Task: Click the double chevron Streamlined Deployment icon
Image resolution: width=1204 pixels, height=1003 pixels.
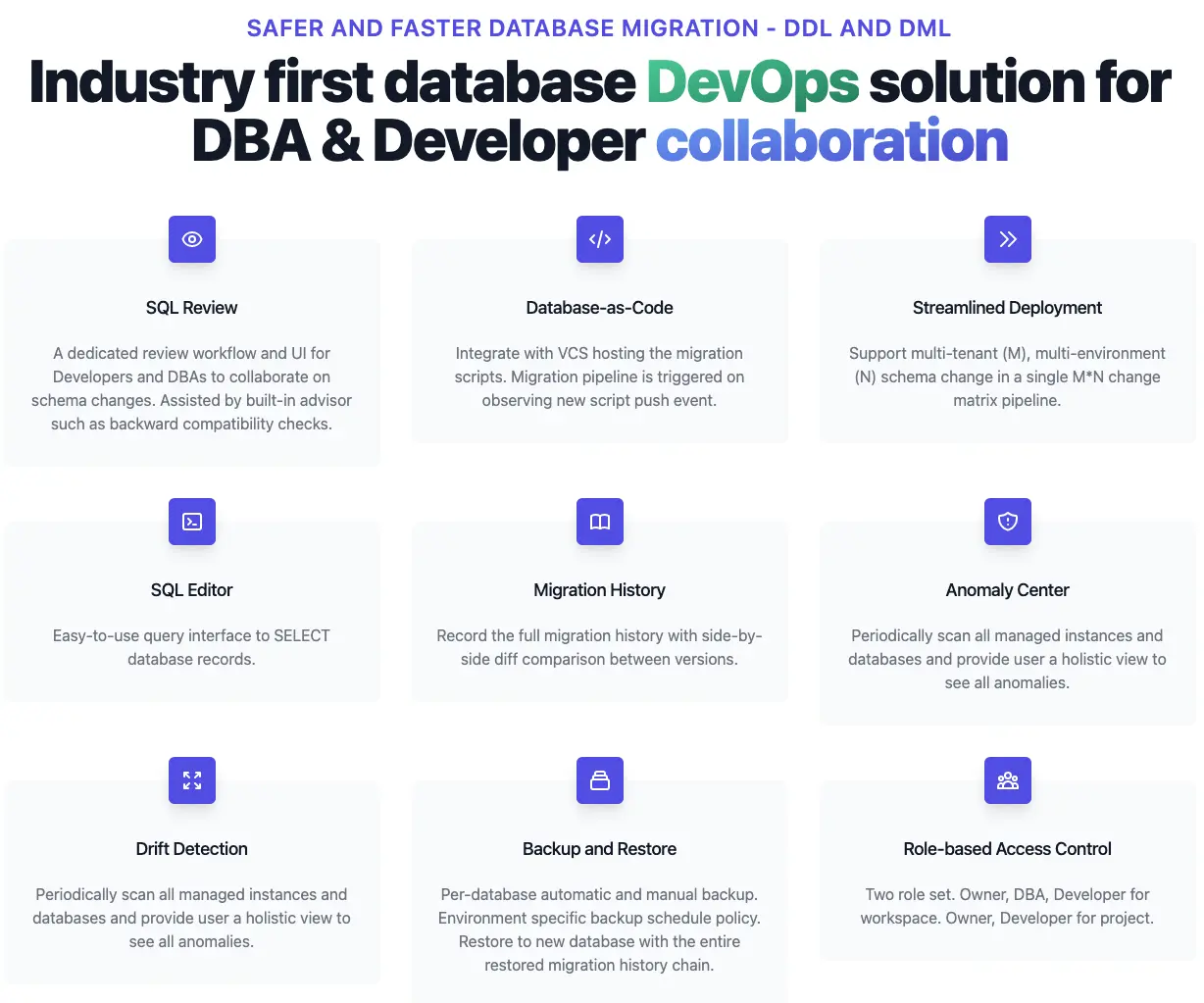Action: [1008, 239]
